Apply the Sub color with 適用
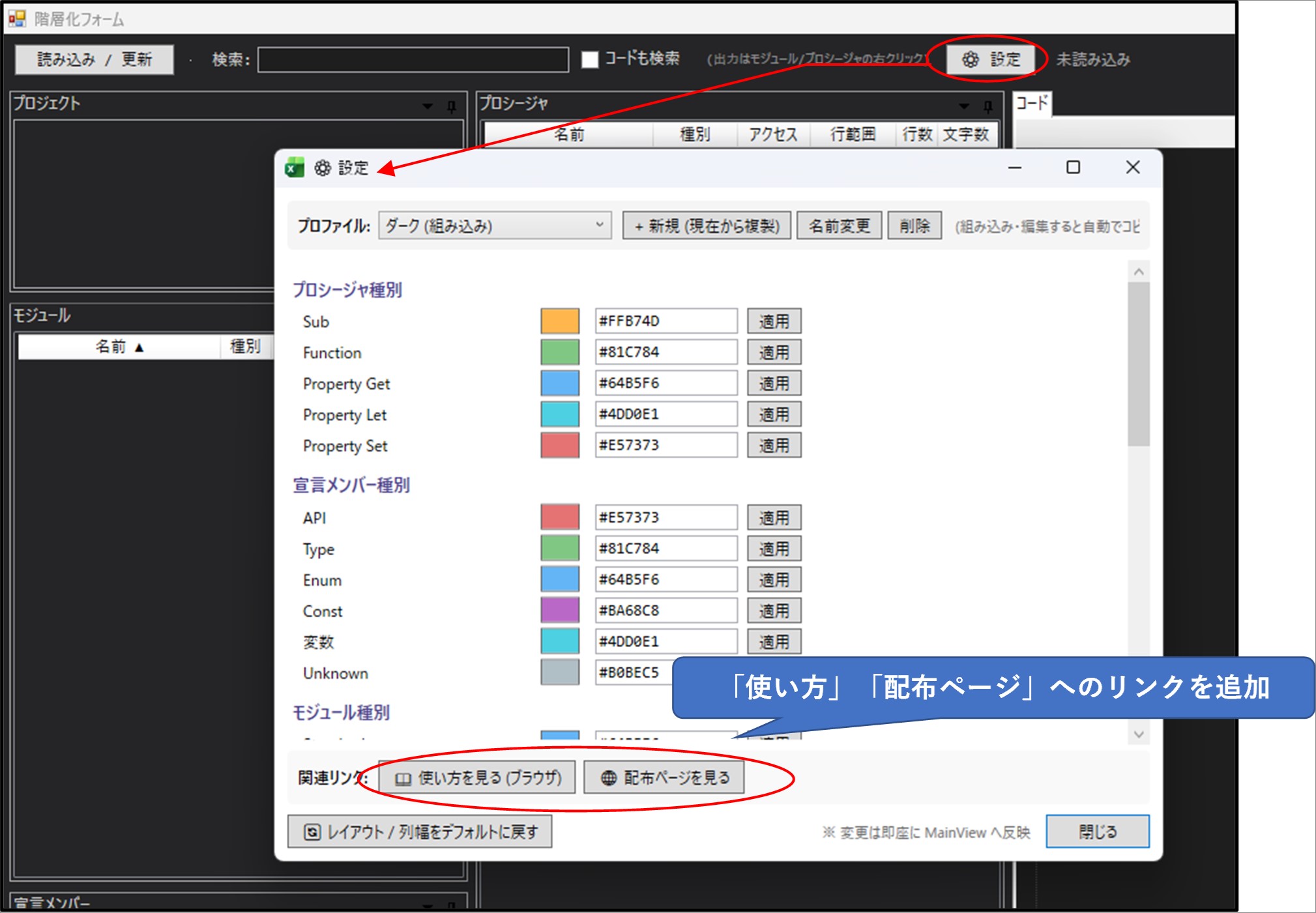The width and height of the screenshot is (1316, 913). [x=774, y=321]
